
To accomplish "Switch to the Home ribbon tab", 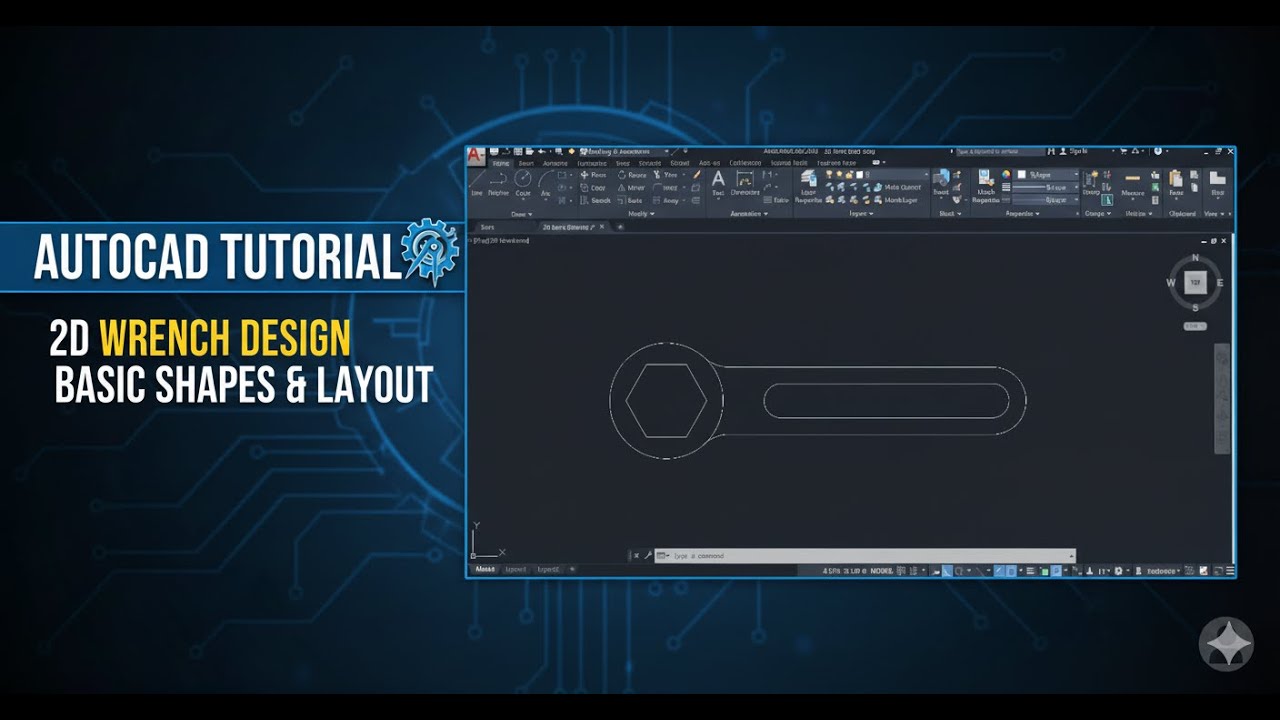I will [501, 163].
